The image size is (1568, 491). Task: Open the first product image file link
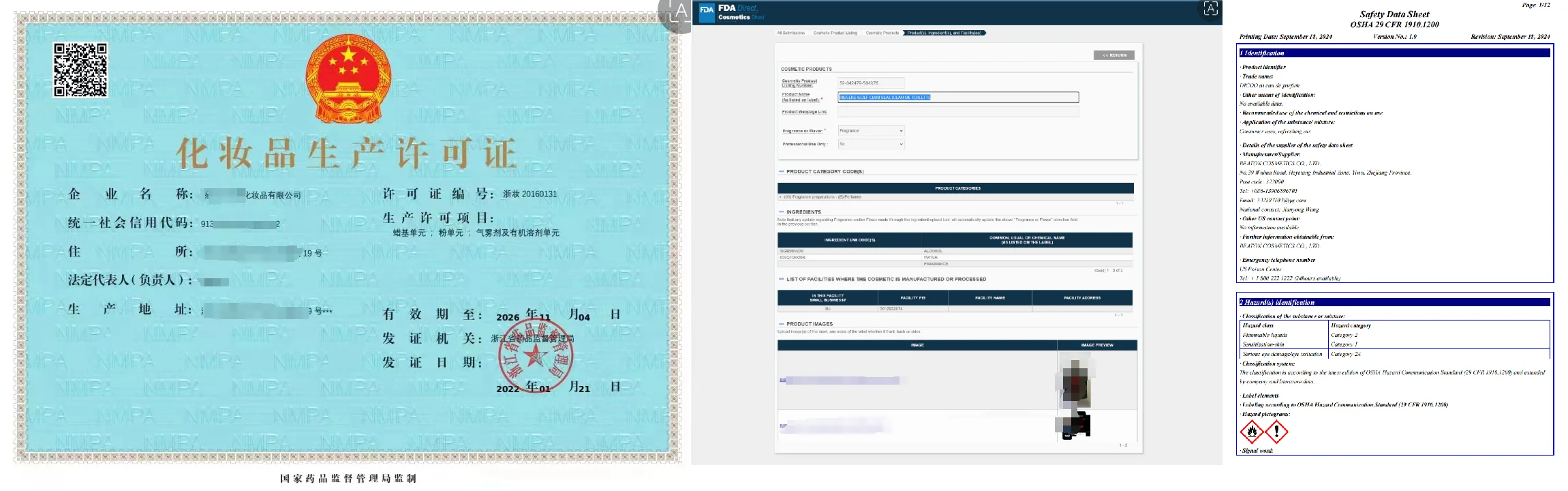click(x=840, y=381)
